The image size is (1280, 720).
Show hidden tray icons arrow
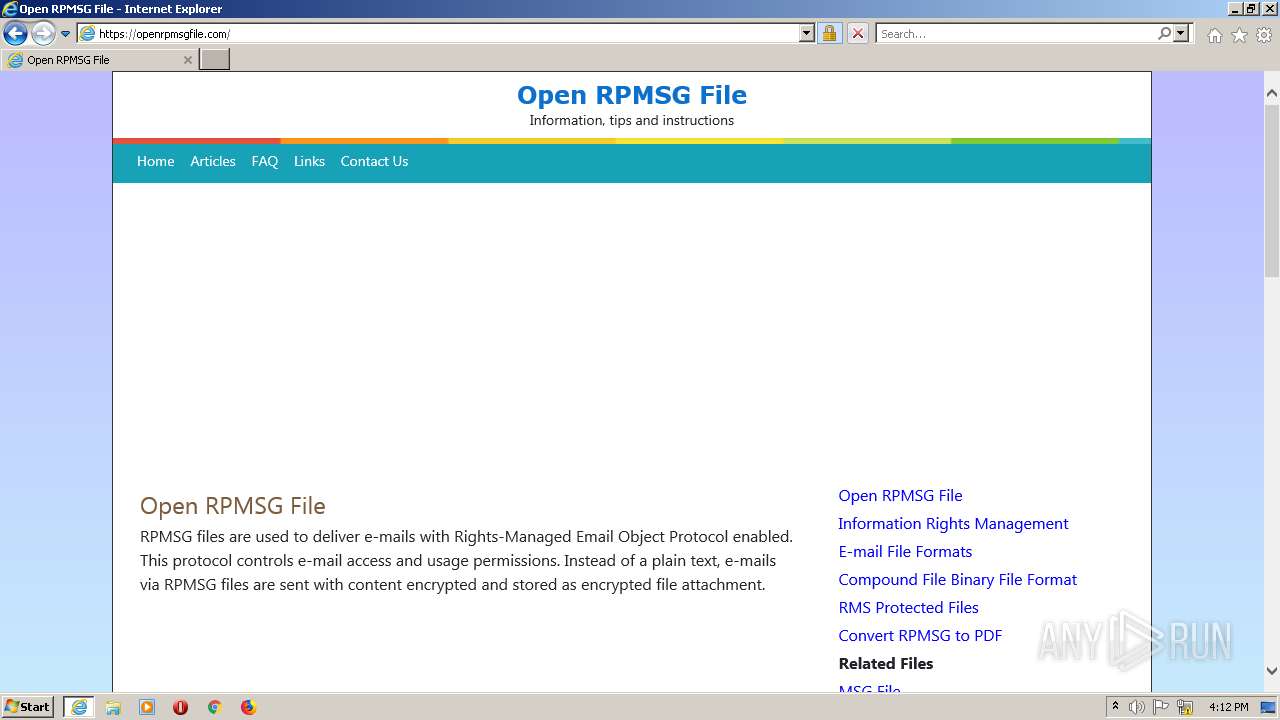click(1115, 707)
